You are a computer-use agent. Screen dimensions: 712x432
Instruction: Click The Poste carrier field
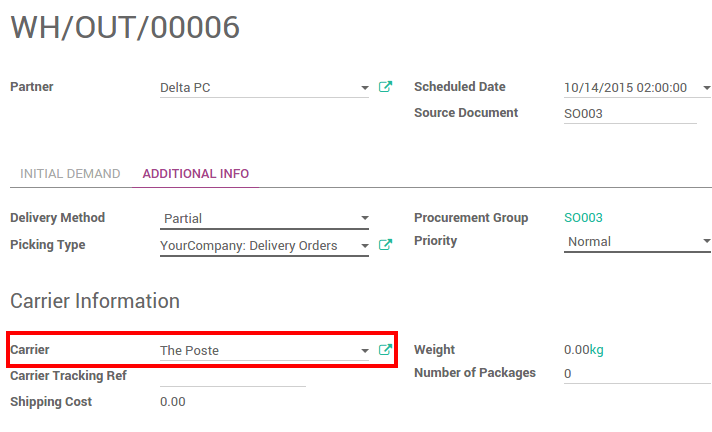click(x=259, y=351)
